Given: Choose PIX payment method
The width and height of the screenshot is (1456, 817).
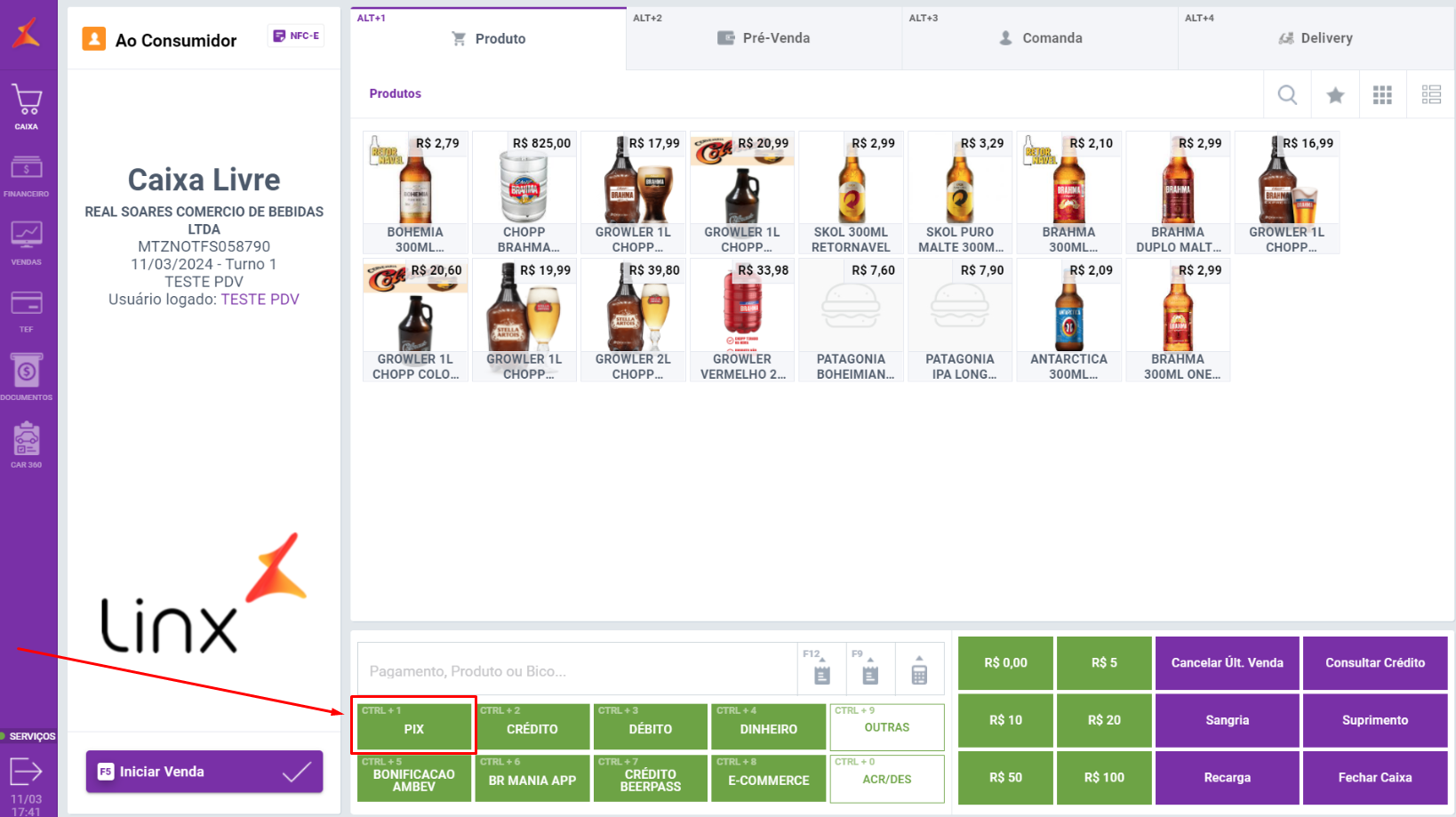Looking at the screenshot, I should [x=414, y=726].
